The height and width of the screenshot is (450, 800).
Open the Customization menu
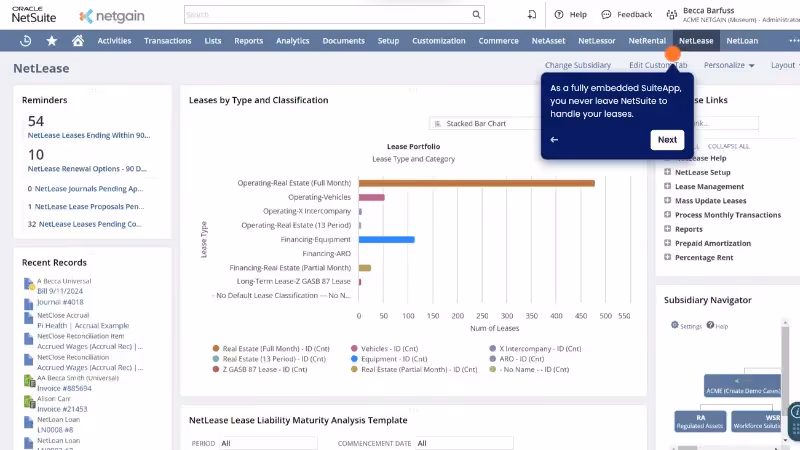pyautogui.click(x=439, y=41)
